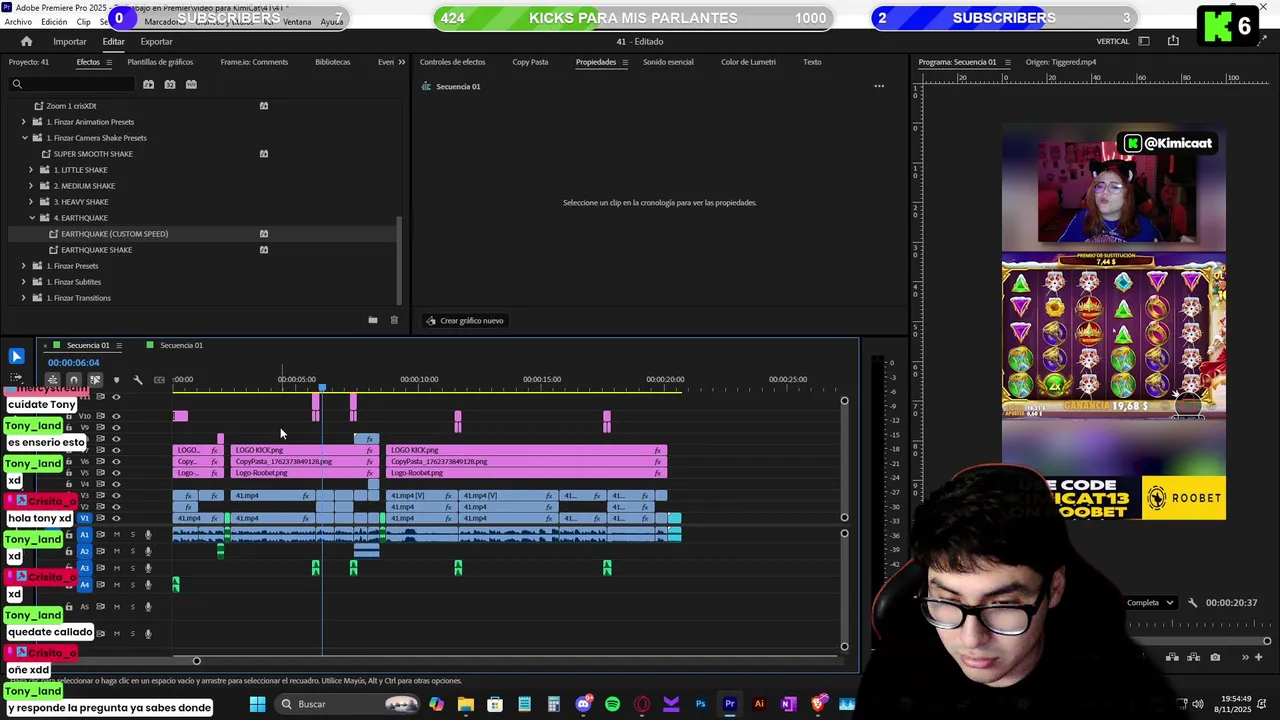Viewport: 1280px width, 720px height.
Task: Solo audio track A2
Action: point(132,551)
